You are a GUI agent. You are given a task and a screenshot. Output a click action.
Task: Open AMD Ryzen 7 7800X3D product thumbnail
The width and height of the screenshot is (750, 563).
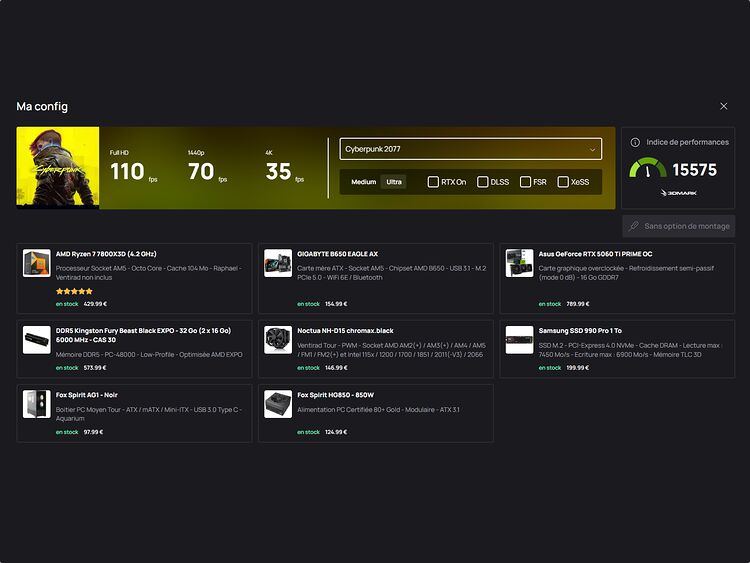click(36, 263)
